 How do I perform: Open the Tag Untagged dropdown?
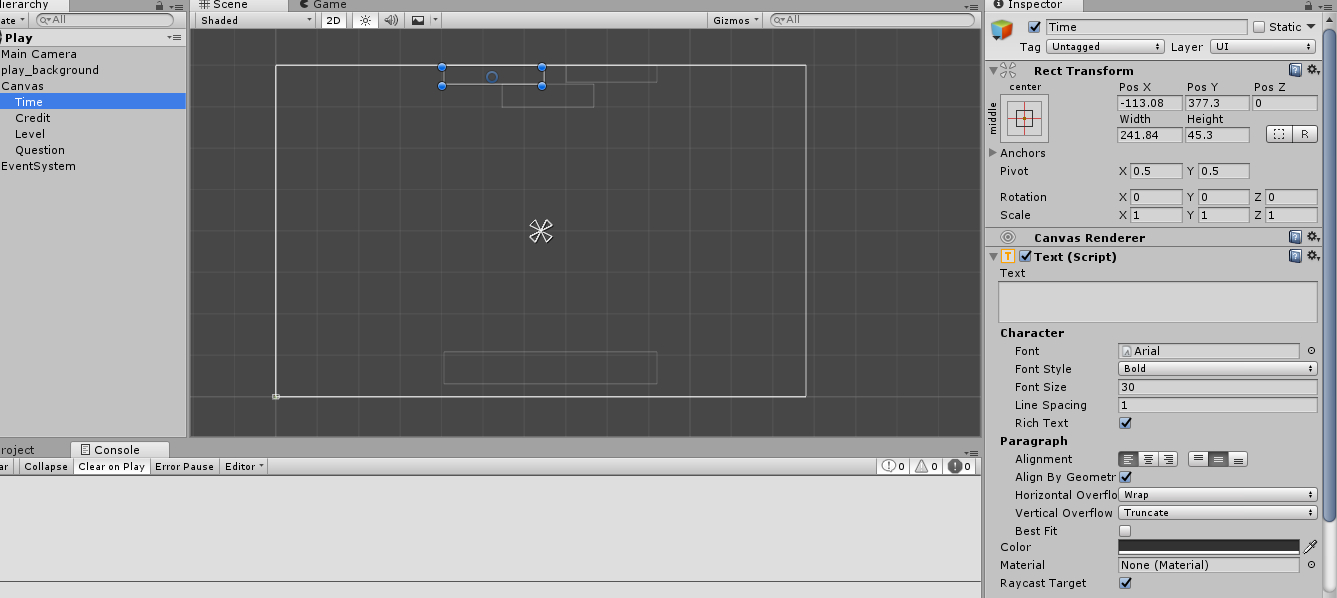(x=1105, y=47)
